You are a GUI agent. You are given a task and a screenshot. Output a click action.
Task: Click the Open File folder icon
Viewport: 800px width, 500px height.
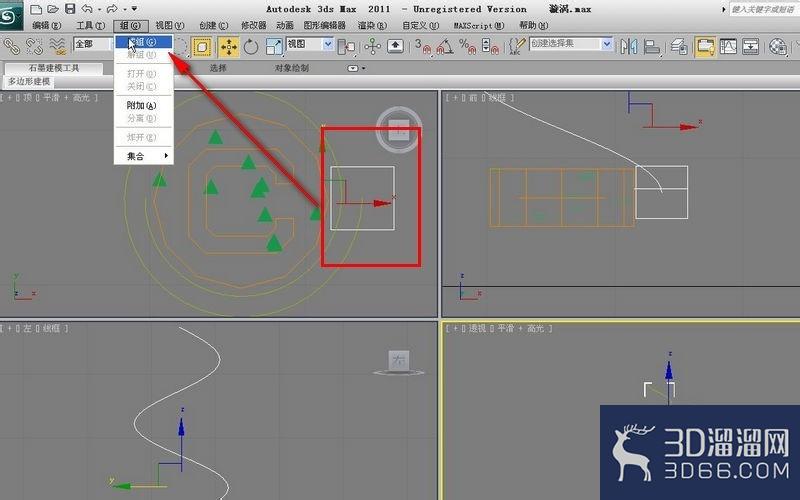[x=53, y=9]
